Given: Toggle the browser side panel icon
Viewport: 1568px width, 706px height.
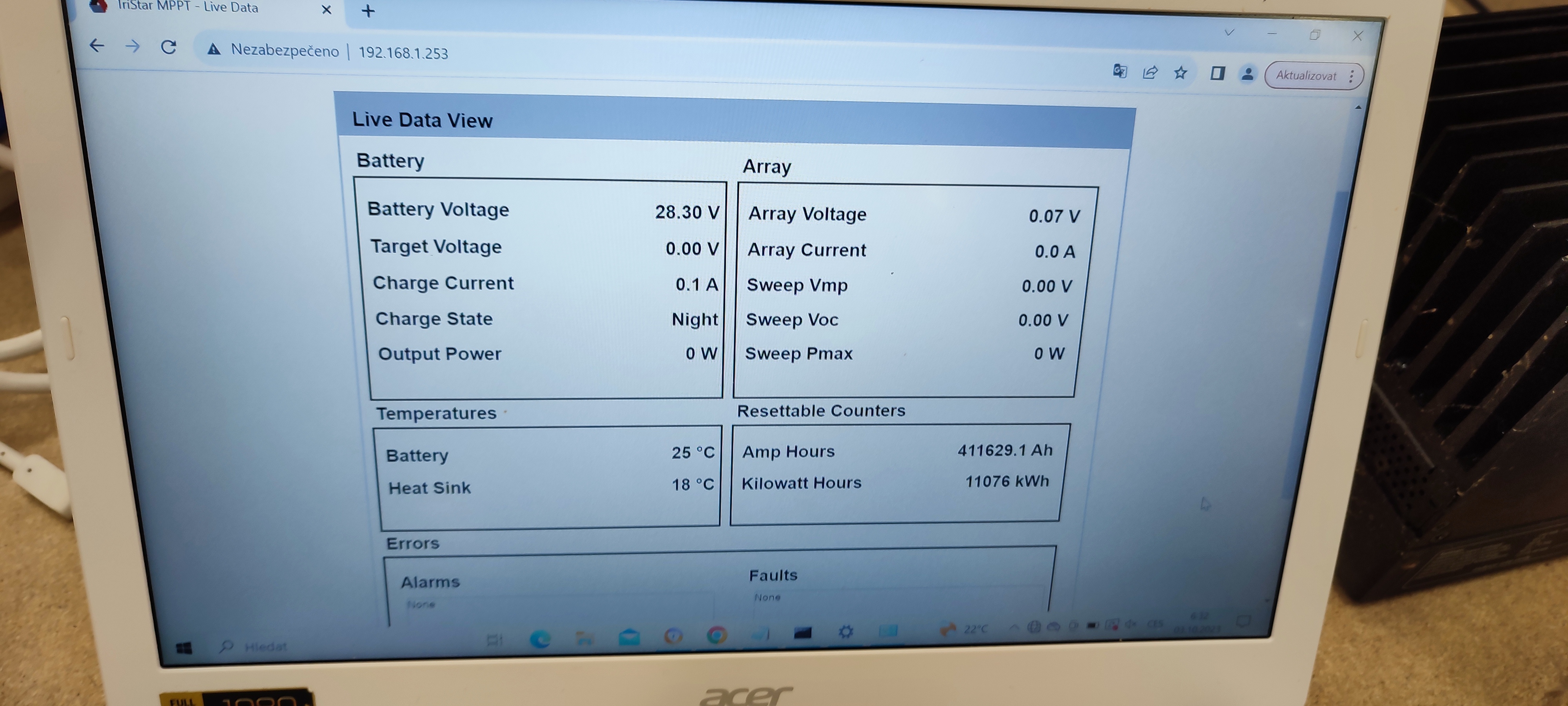Looking at the screenshot, I should (1217, 74).
